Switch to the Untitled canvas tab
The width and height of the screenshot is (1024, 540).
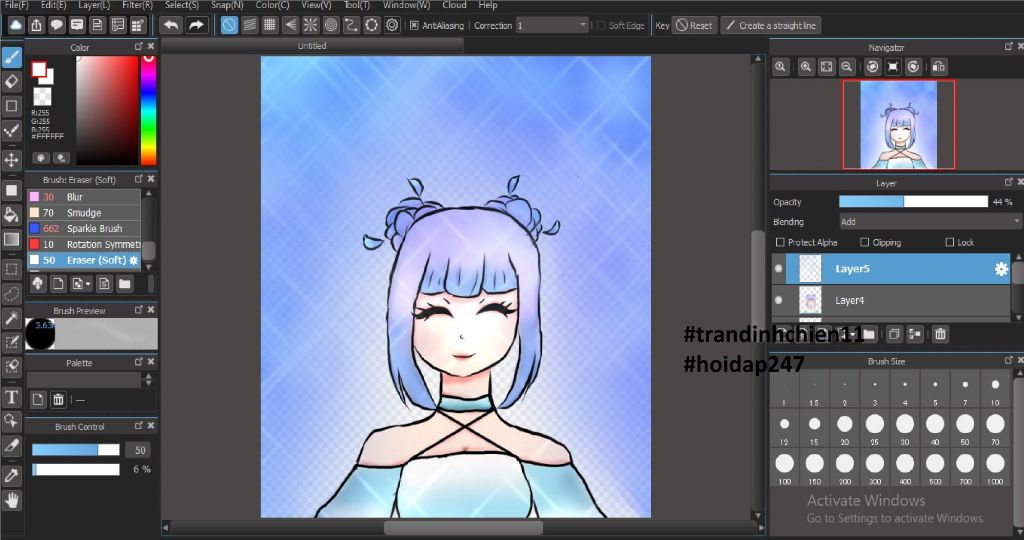coord(312,46)
